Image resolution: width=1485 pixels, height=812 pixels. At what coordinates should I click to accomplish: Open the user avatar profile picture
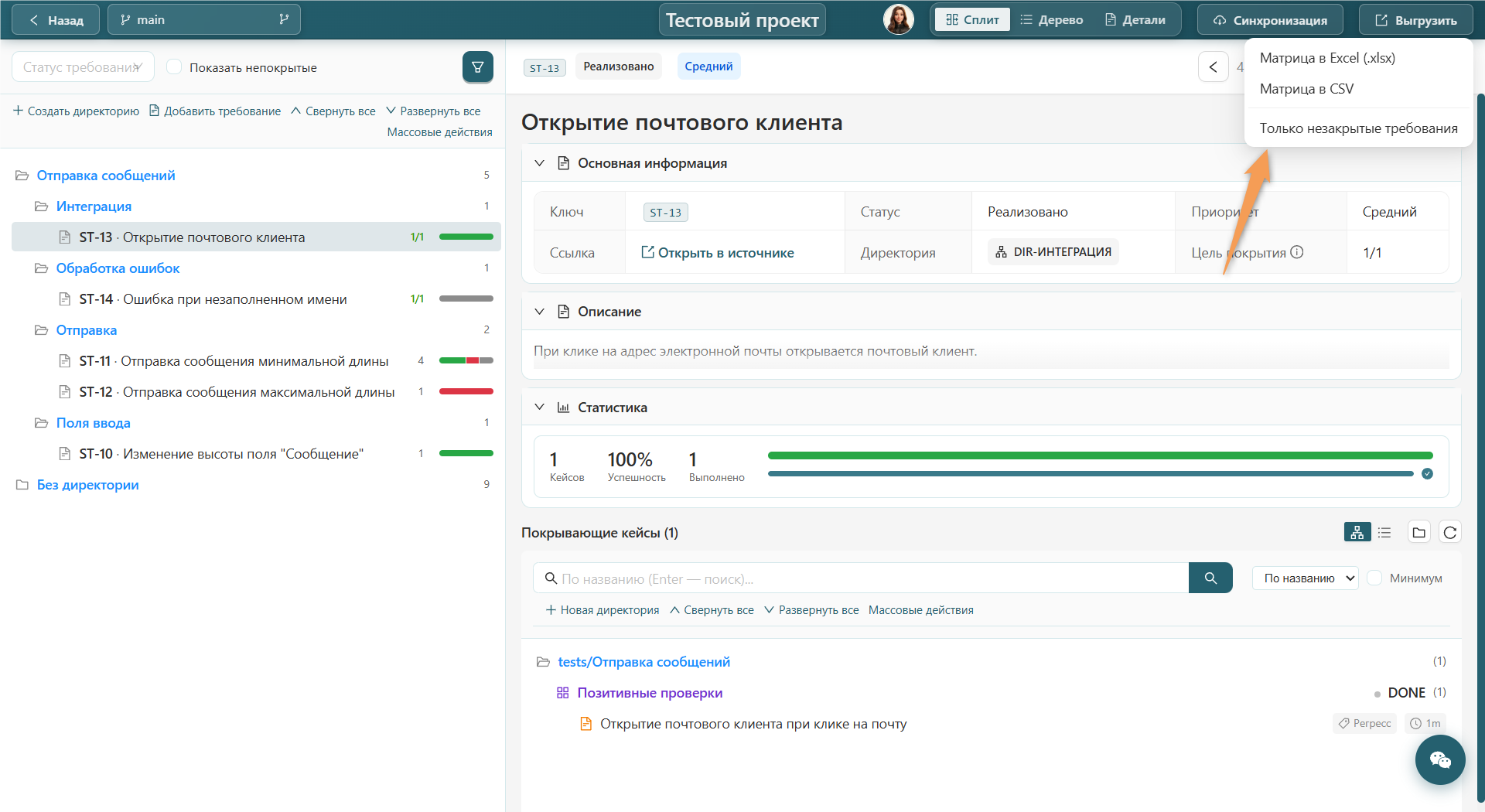(x=898, y=19)
